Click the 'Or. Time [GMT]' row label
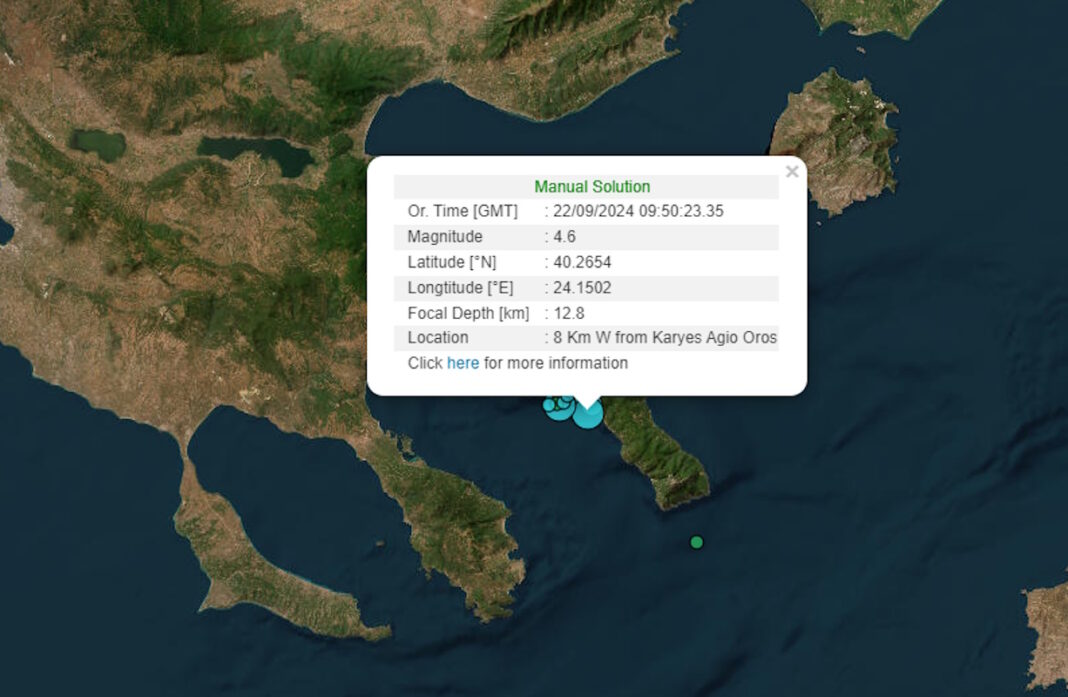 point(462,211)
